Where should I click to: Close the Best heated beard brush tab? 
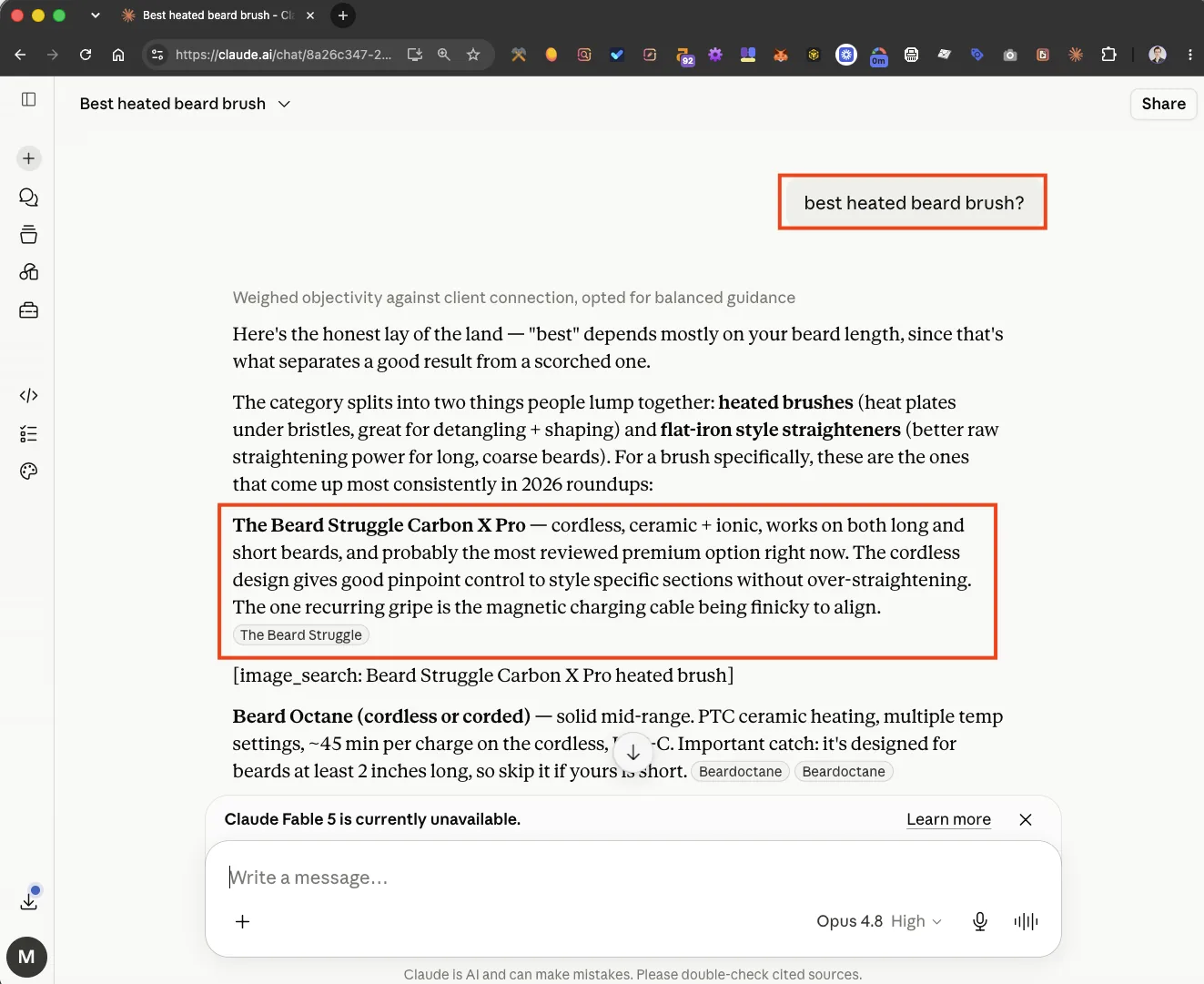310,15
